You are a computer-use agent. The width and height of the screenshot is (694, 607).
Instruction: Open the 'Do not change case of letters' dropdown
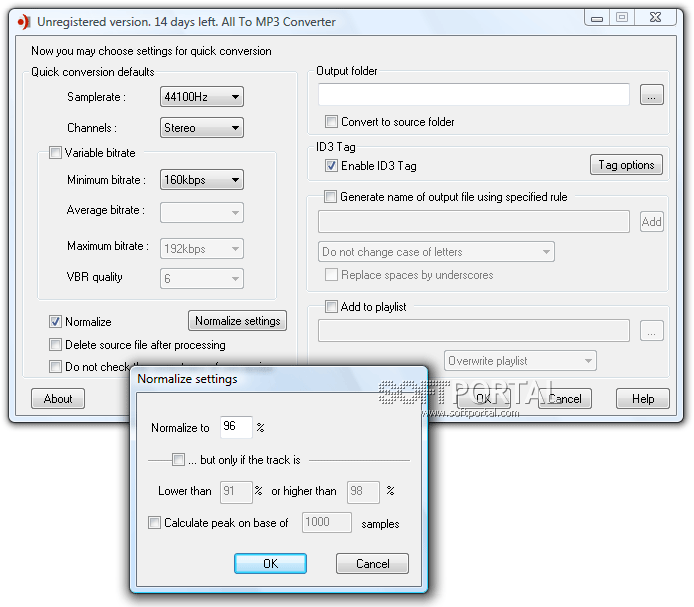coord(436,251)
